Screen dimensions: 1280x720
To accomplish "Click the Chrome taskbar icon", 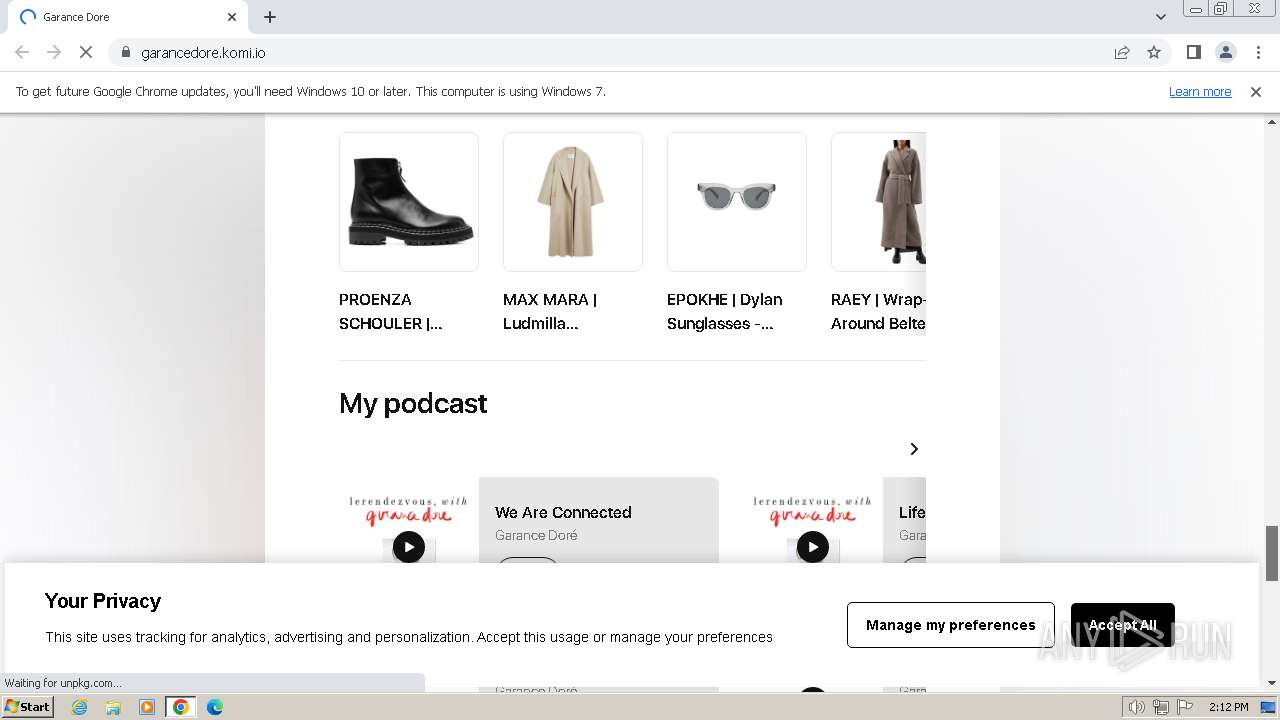I will [x=181, y=707].
